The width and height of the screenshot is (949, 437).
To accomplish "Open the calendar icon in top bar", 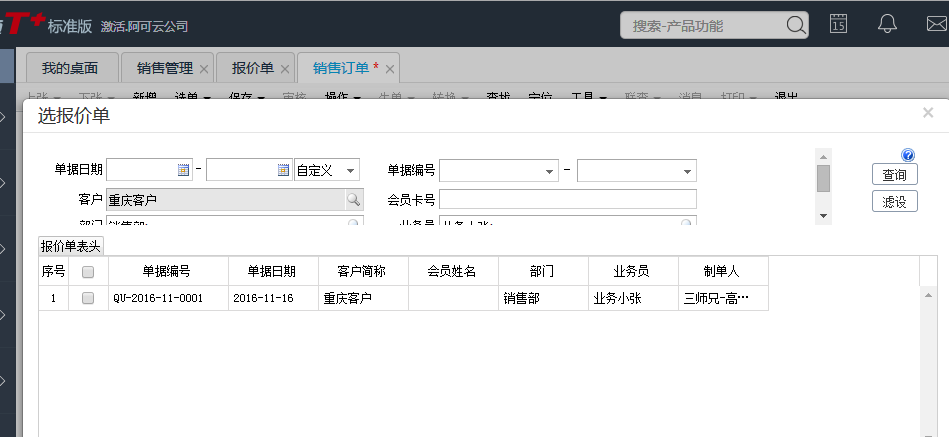I will click(838, 24).
